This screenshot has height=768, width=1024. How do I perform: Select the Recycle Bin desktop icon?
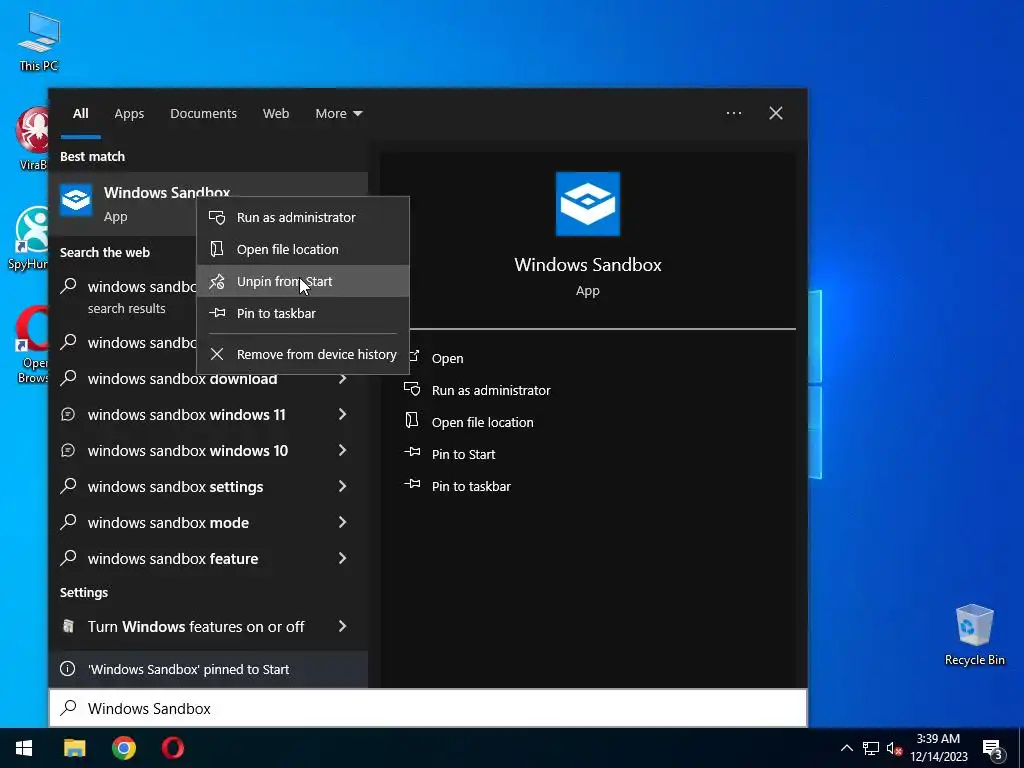tap(974, 635)
